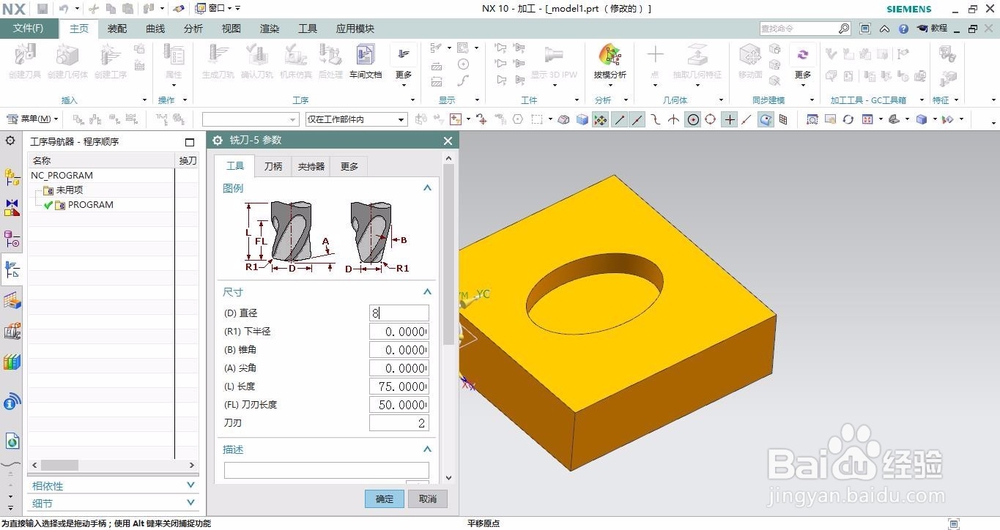Toggle the snap quadrant point circle option

[710, 119]
